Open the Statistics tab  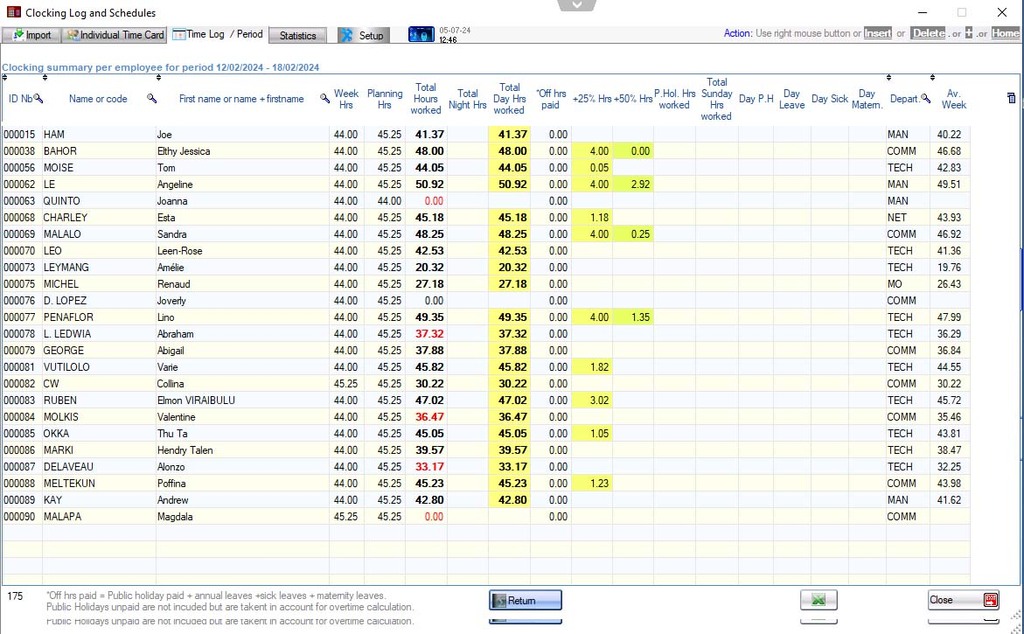click(297, 35)
